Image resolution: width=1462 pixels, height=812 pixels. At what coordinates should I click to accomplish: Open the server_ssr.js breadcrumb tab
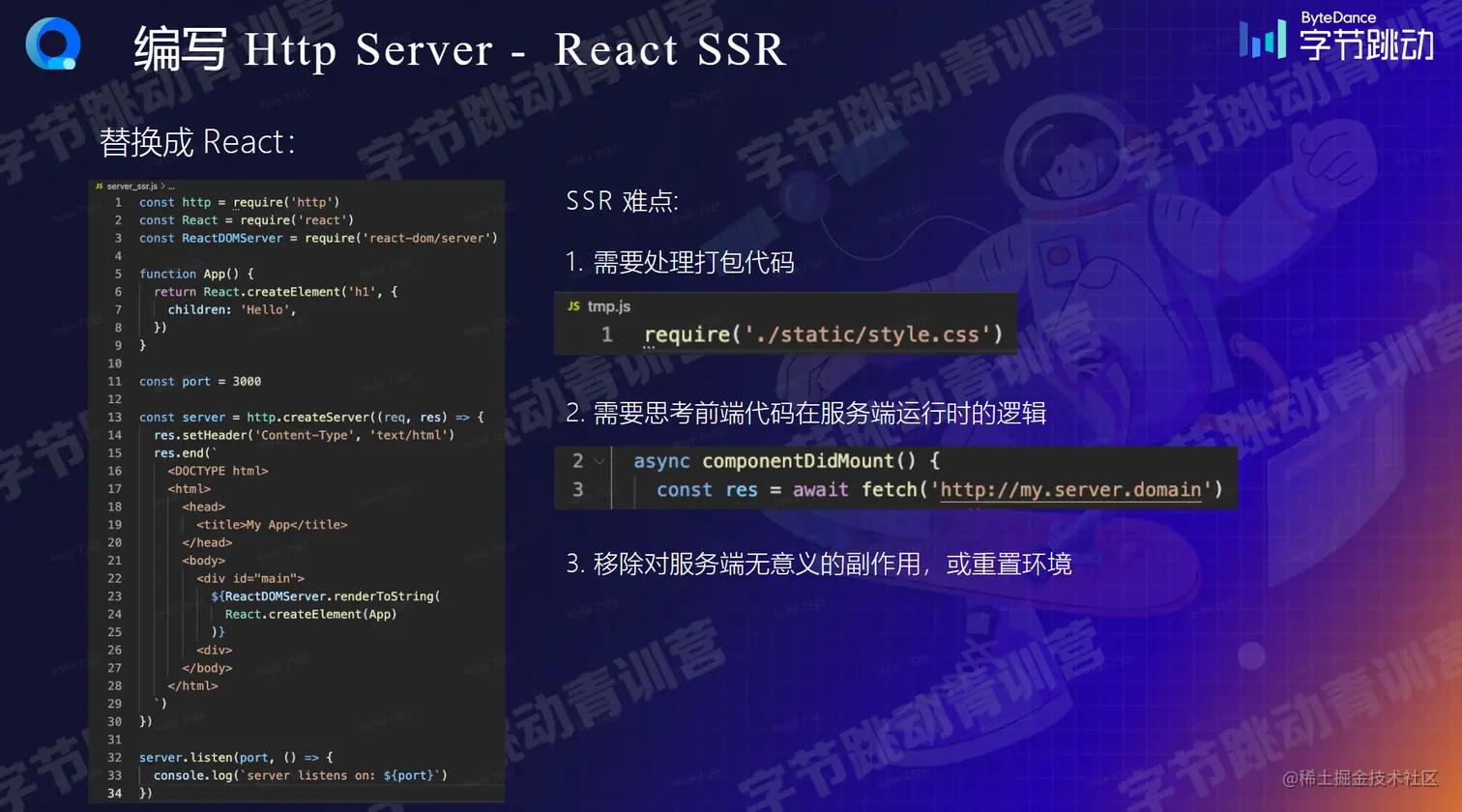point(132,186)
